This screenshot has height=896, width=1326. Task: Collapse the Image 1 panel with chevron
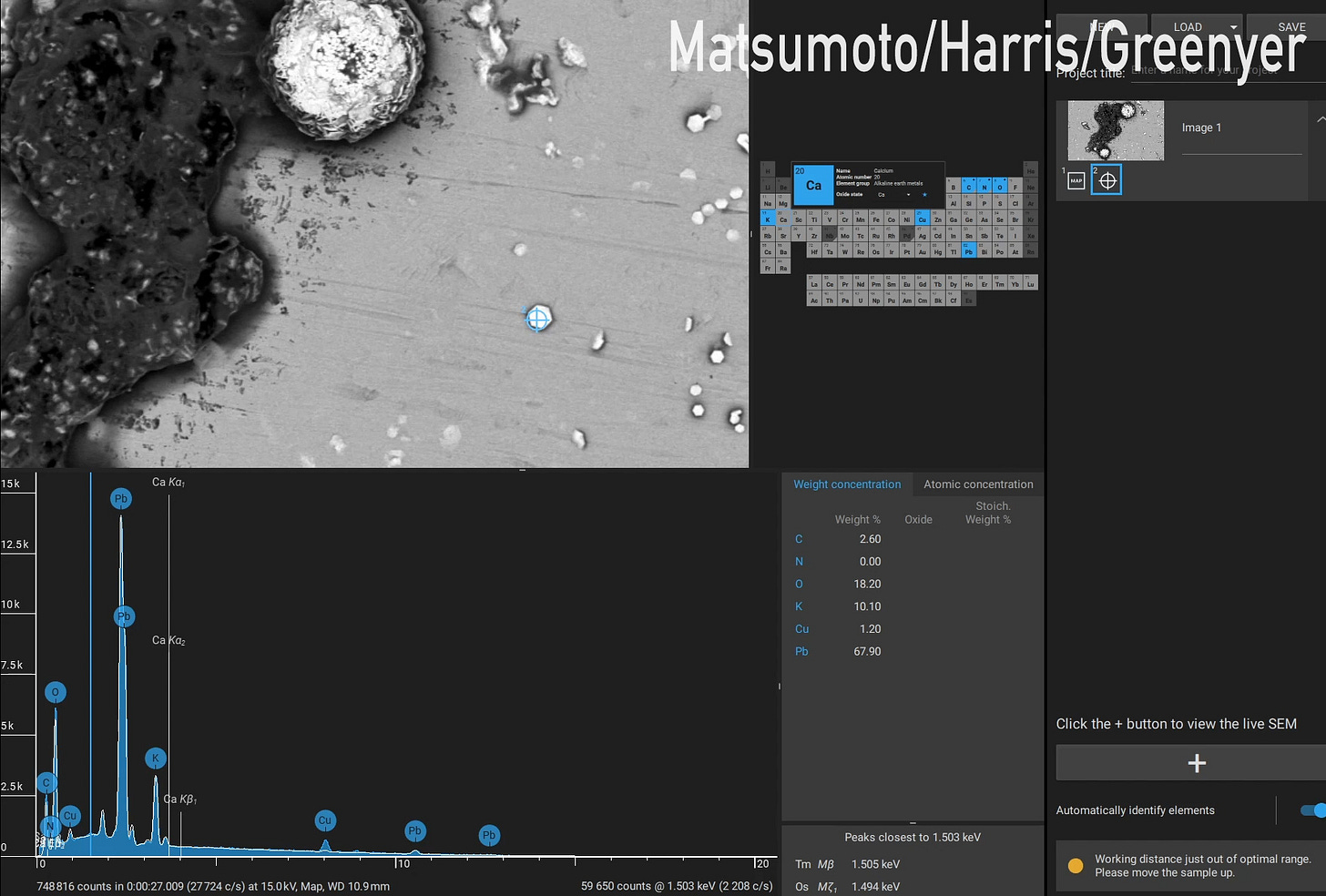click(1321, 119)
